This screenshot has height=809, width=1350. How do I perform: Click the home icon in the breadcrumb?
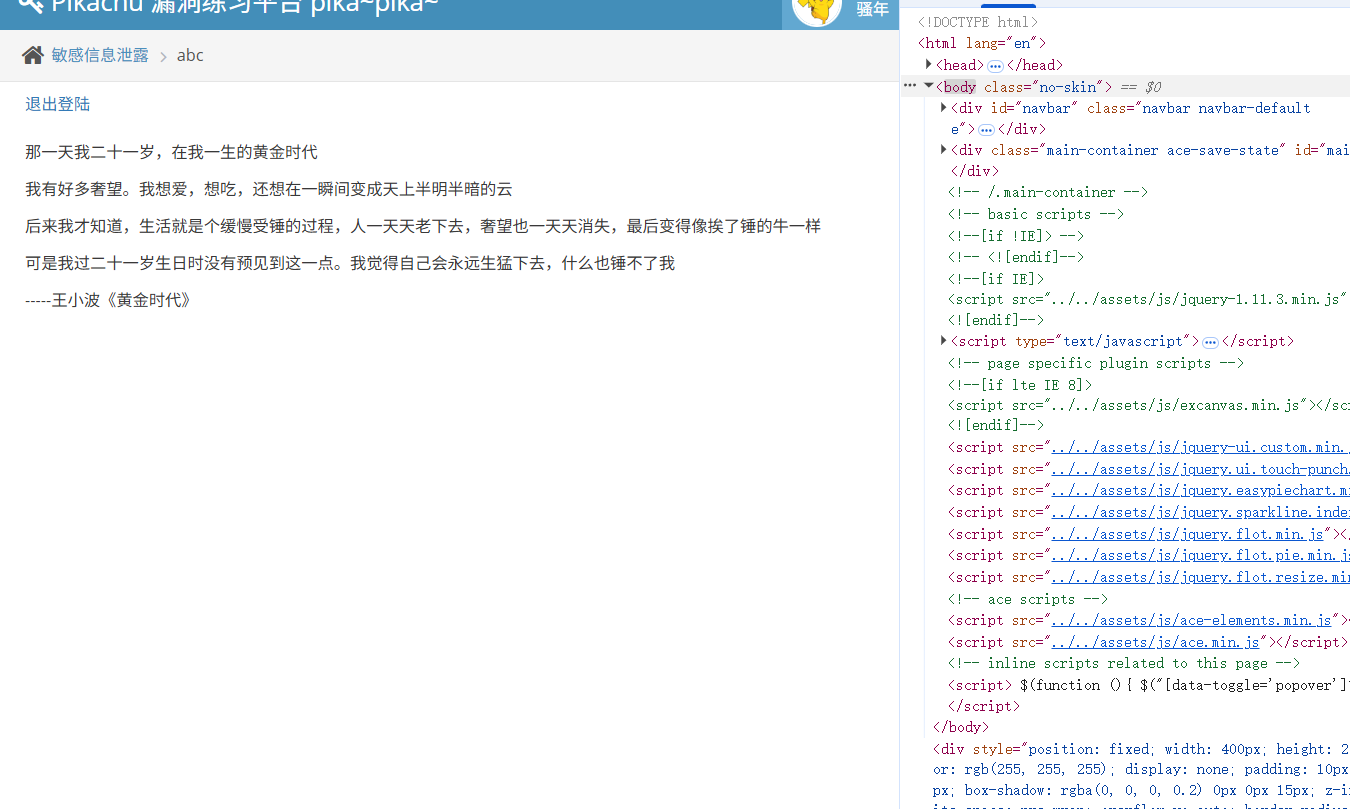[x=33, y=55]
